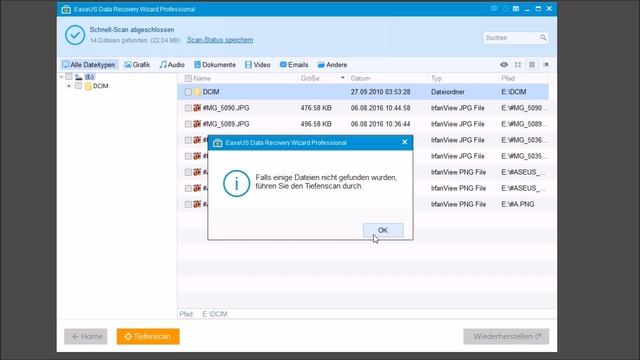Click the magnifier search icon
The width and height of the screenshot is (640, 360).
[543, 38]
